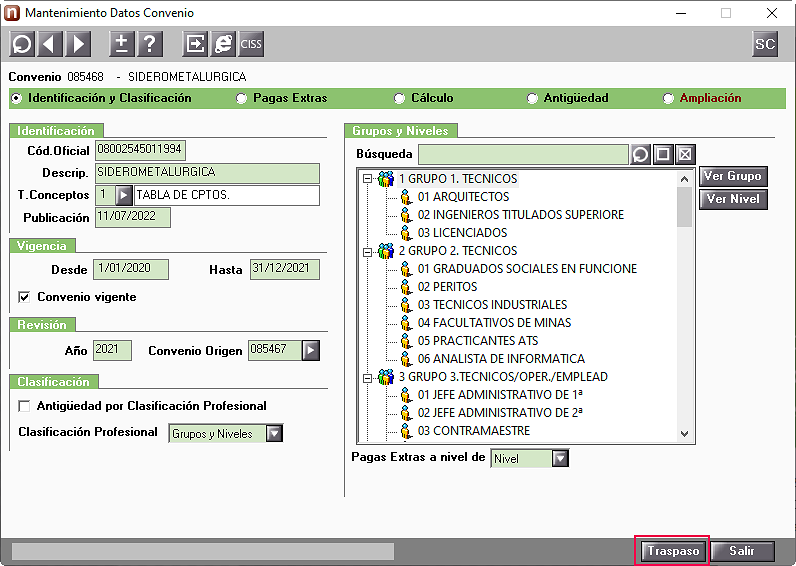Screen dimensions: 796x566
Task: Enable Antigüedad por Clasificación Profesional checkbox
Action: (x=24, y=406)
